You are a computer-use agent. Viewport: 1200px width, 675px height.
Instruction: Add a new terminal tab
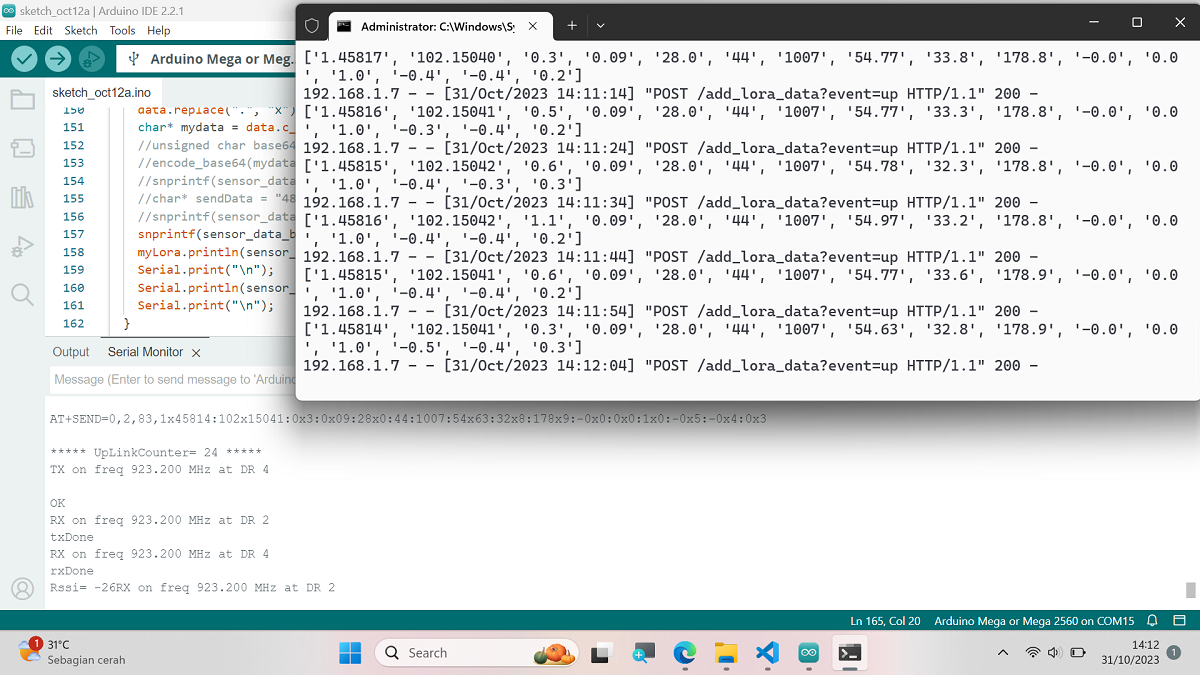pos(572,24)
